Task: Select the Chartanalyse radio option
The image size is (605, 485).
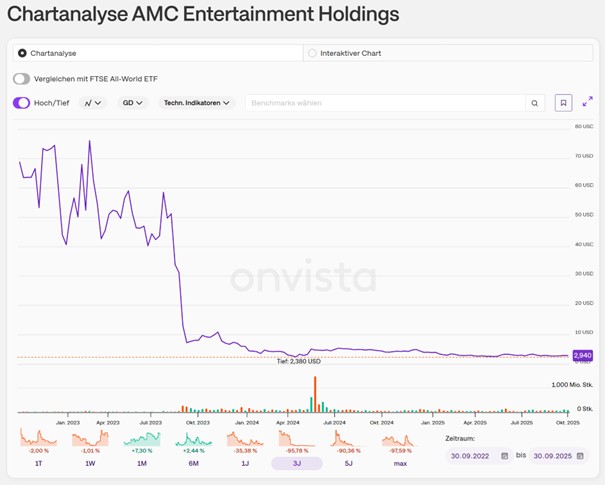Action: pos(22,53)
